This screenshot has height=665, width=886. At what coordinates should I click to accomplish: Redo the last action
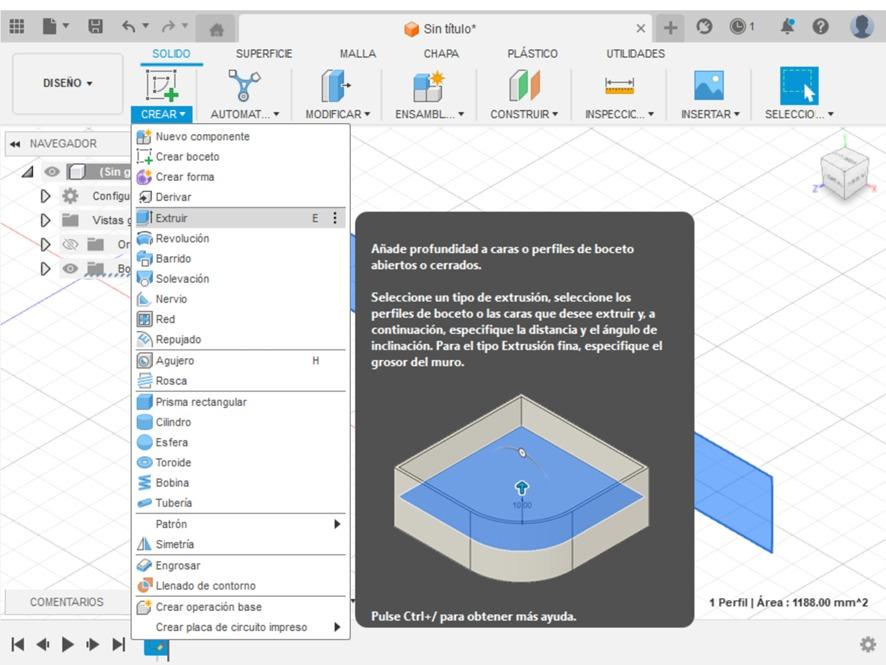[x=168, y=26]
